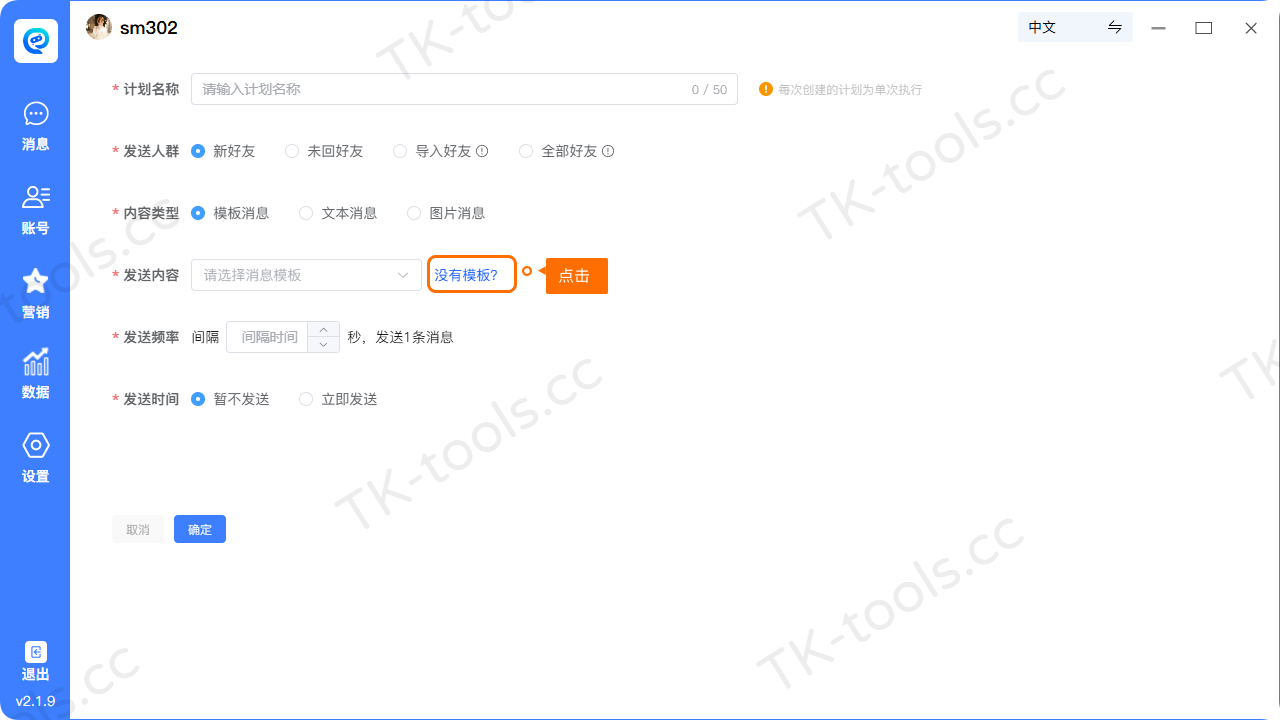Click the info icon beside 导入好友
Viewport: 1280px width, 720px height.
click(482, 151)
